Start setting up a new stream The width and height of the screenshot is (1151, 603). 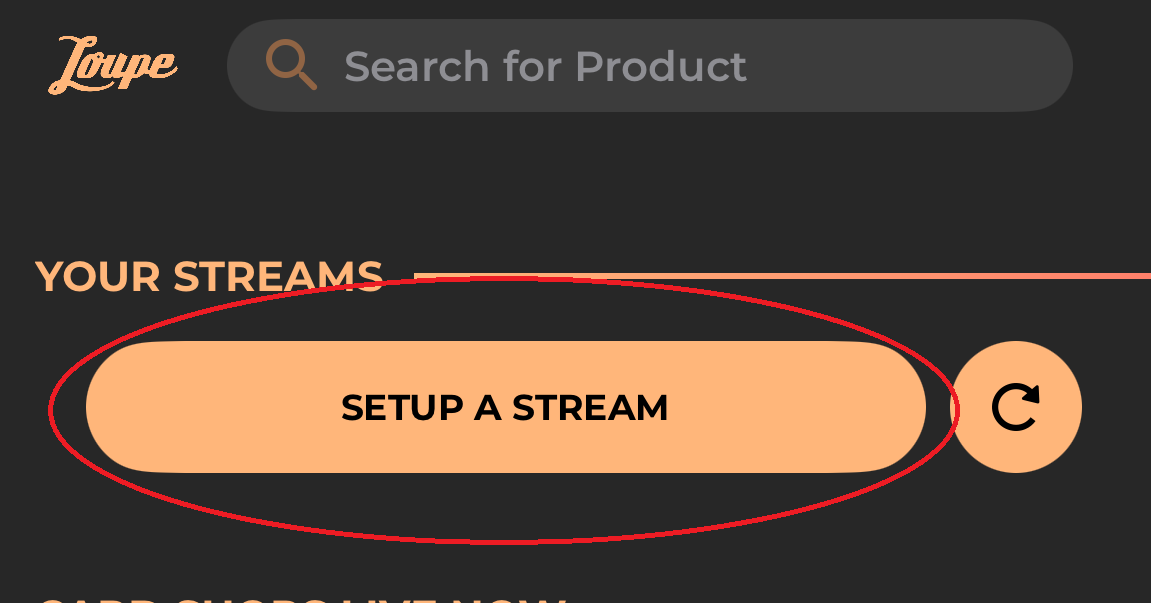pyautogui.click(x=505, y=407)
